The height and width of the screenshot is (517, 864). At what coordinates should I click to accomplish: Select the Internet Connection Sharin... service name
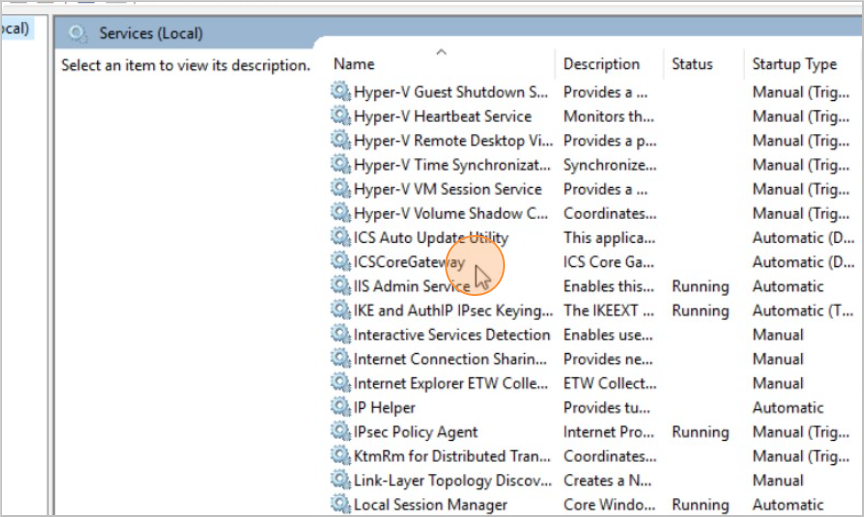click(x=450, y=359)
